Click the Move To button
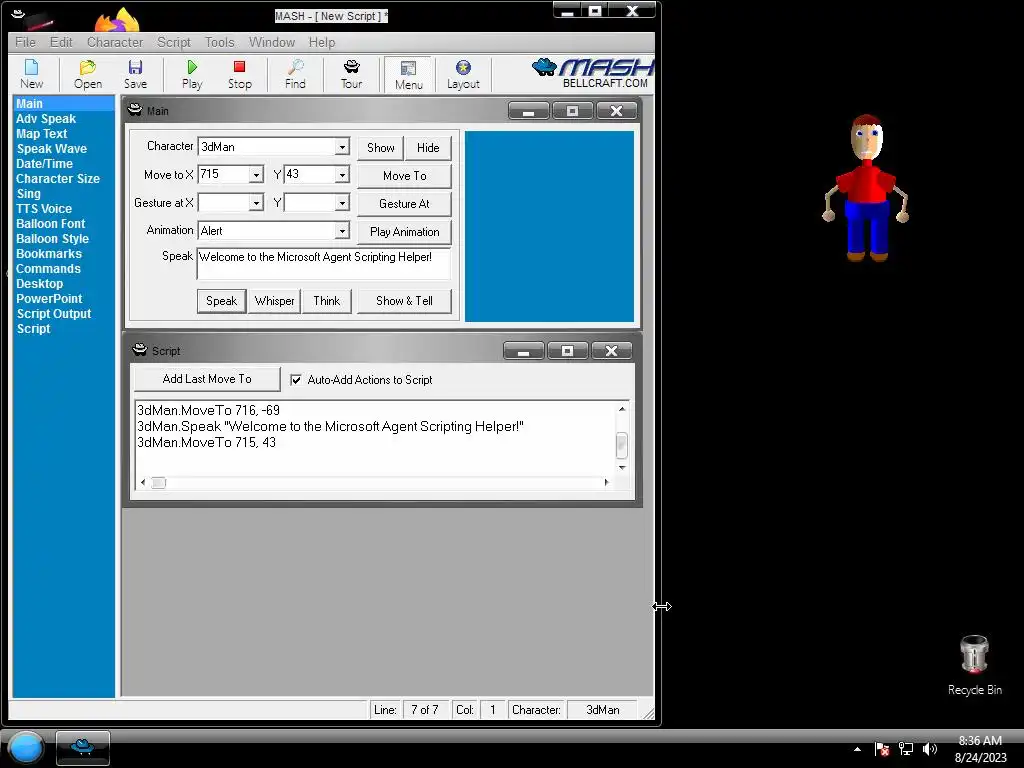Viewport: 1024px width, 768px height. click(404, 176)
